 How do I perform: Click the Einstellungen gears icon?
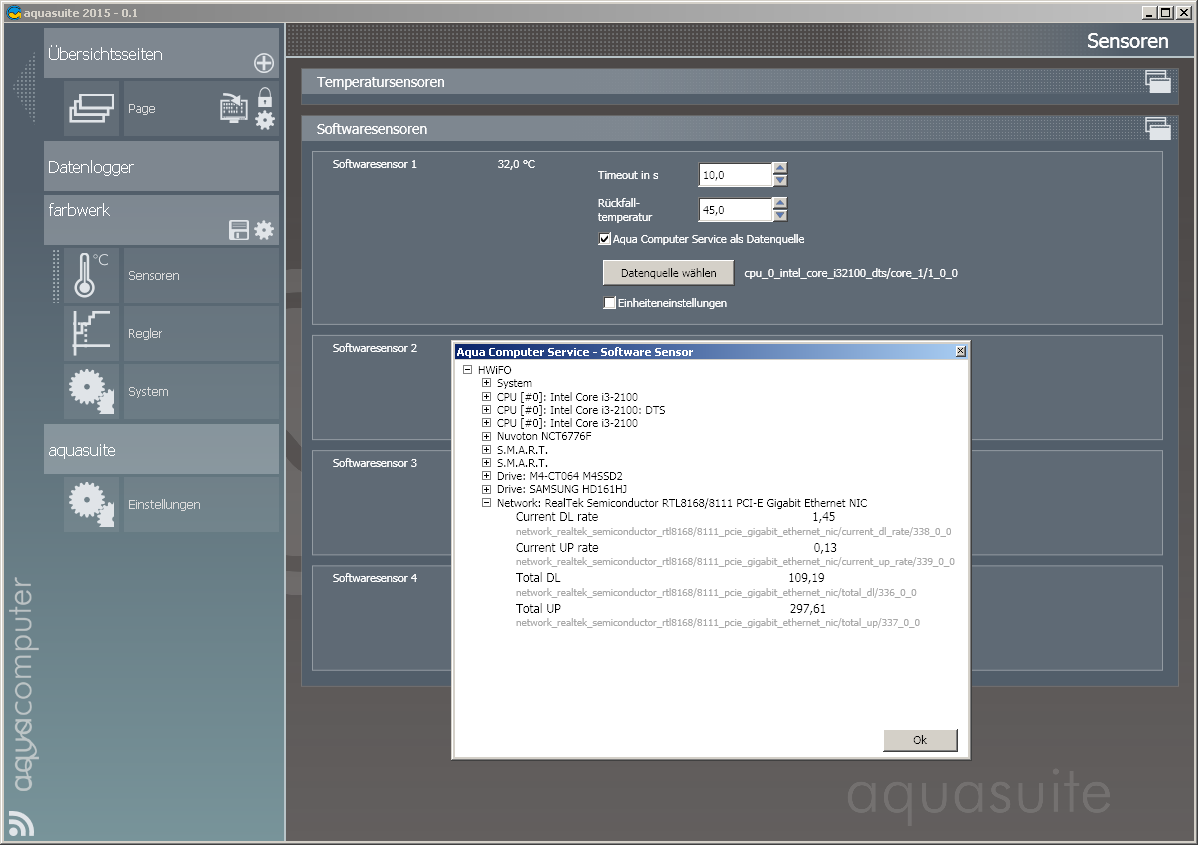click(x=92, y=504)
